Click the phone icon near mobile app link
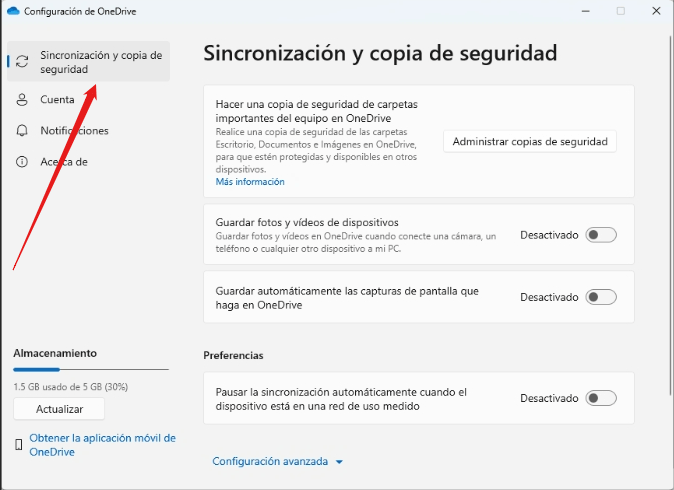674x490 pixels. click(x=19, y=444)
